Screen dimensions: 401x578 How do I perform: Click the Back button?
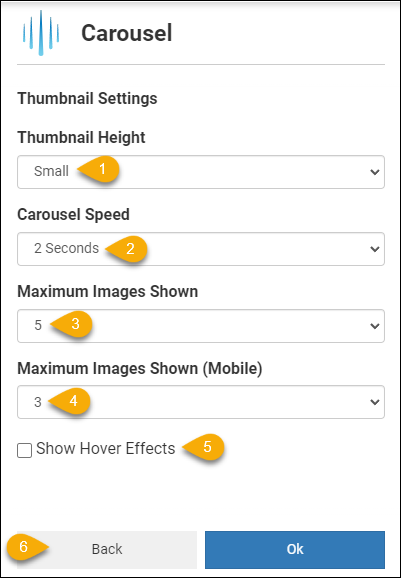pos(107,550)
